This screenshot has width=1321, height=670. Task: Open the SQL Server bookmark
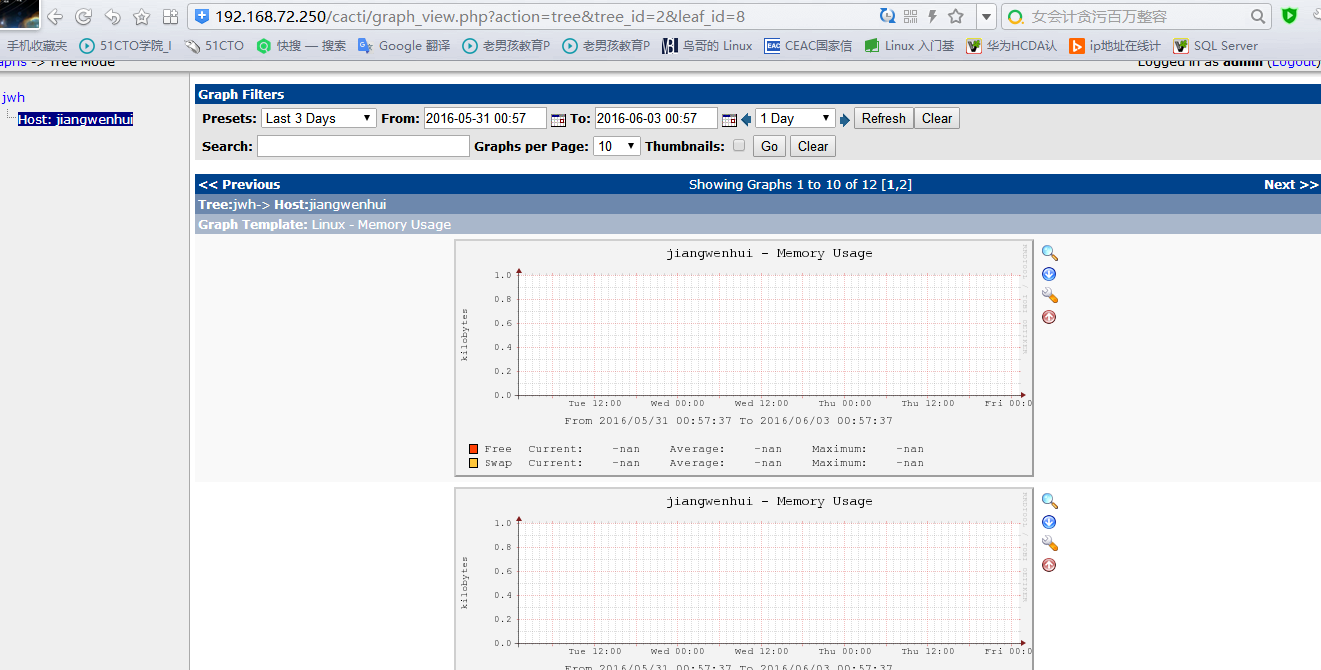pyautogui.click(x=1216, y=46)
